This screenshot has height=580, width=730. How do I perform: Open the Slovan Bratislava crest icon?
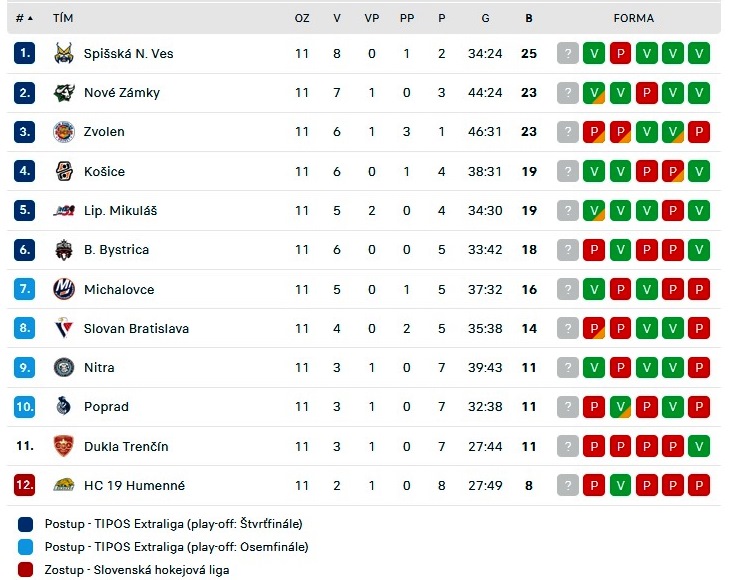(x=64, y=328)
